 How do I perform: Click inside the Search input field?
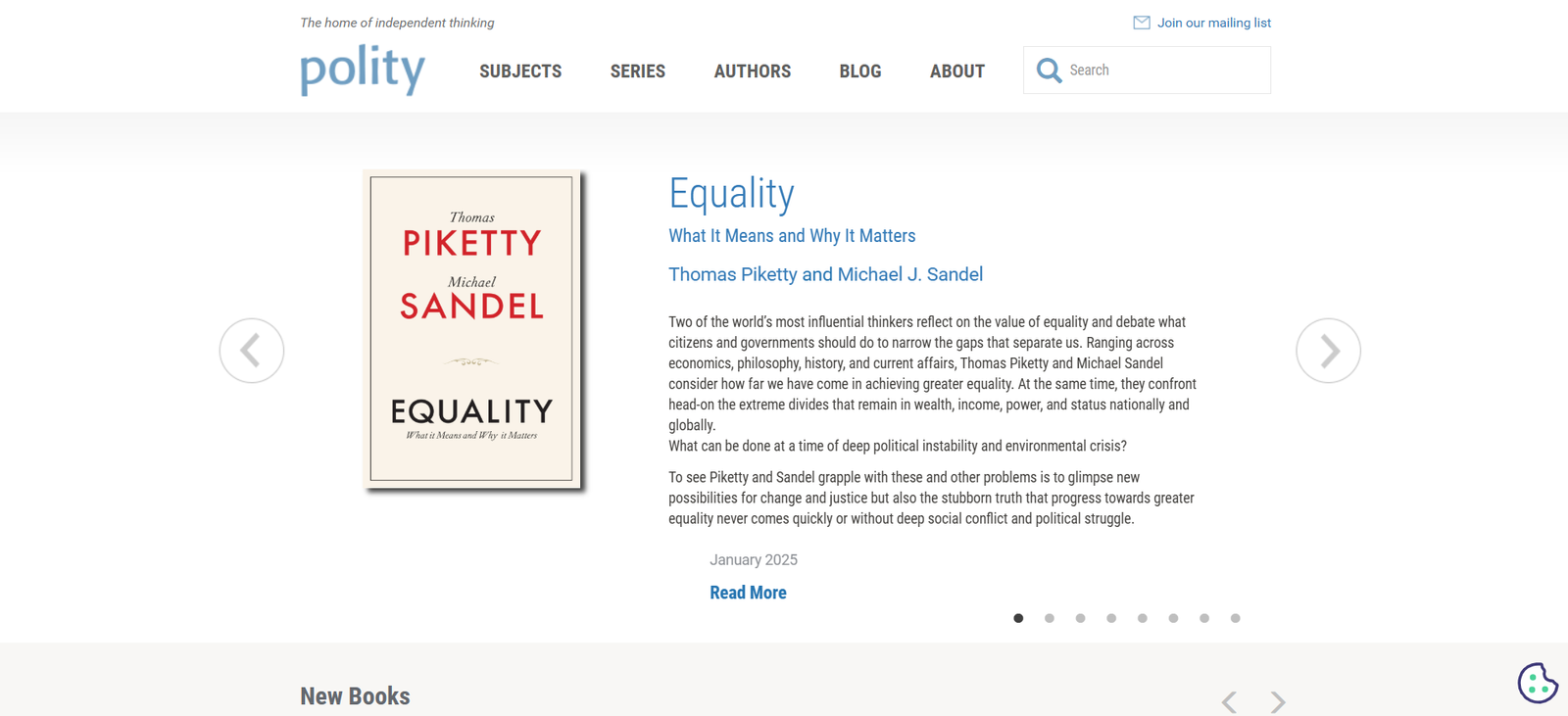[x=1156, y=70]
